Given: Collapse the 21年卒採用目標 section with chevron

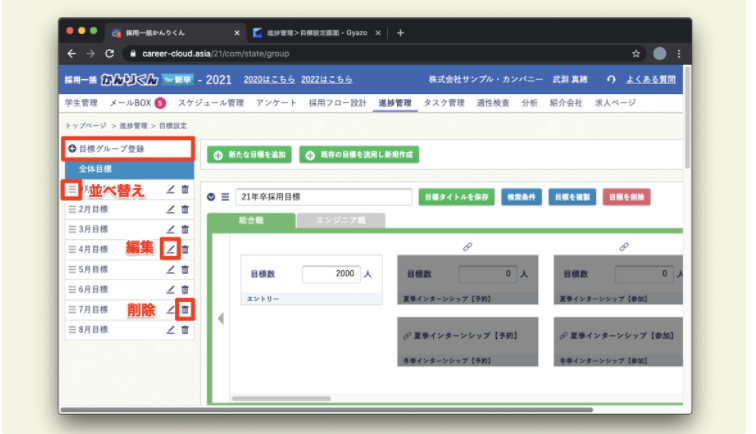Looking at the screenshot, I should tap(211, 197).
